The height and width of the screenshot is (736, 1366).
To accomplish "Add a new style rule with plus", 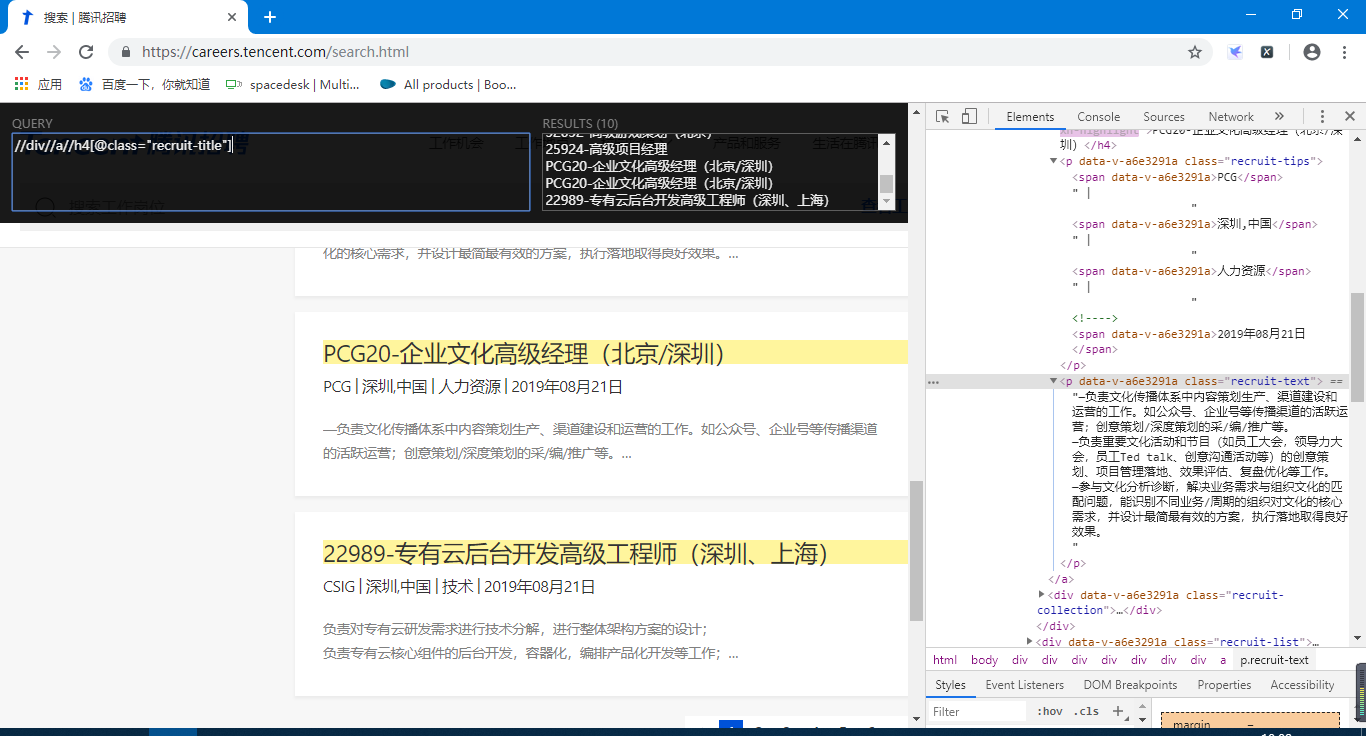I will [1118, 711].
